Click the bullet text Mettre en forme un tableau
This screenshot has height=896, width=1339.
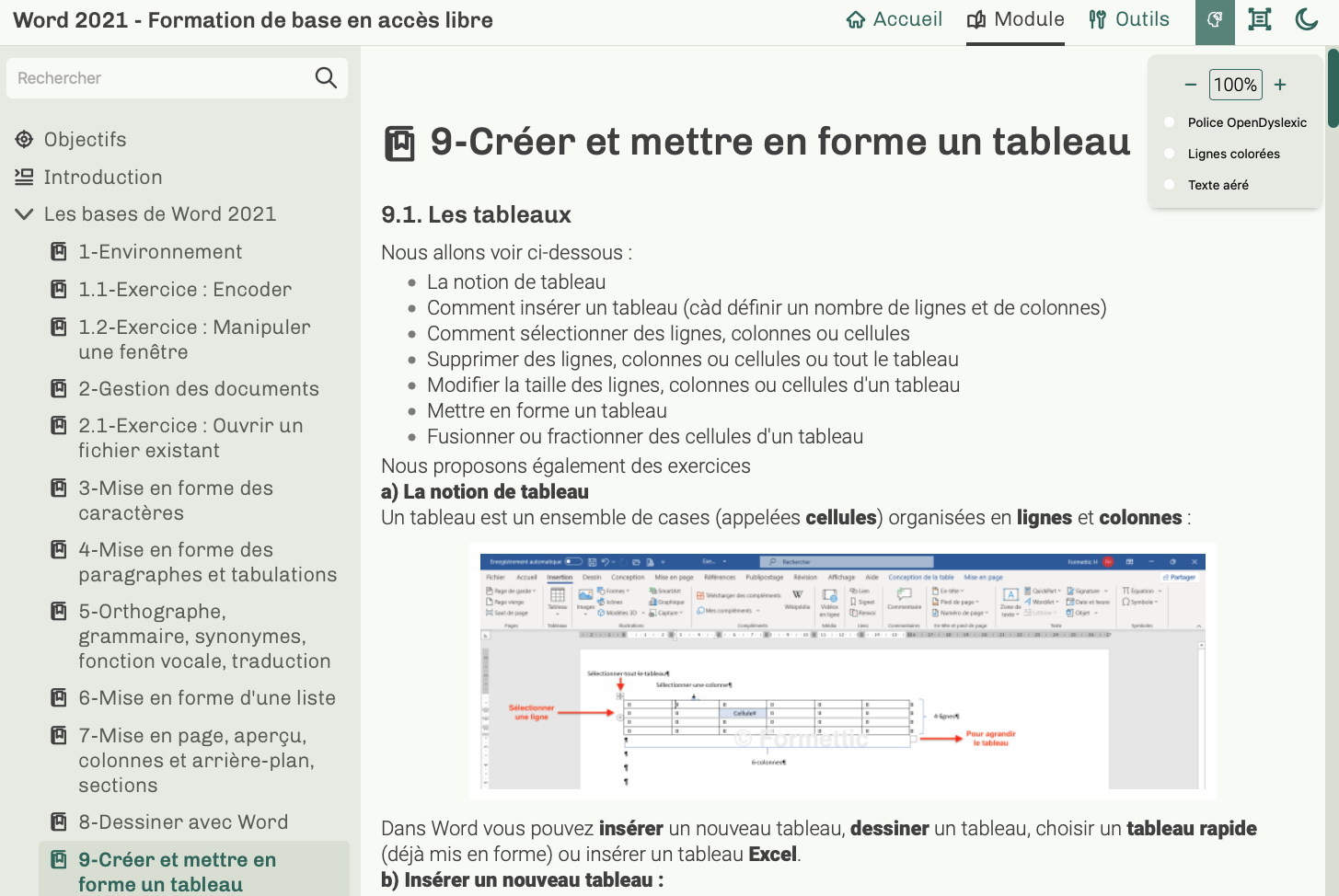(x=547, y=411)
